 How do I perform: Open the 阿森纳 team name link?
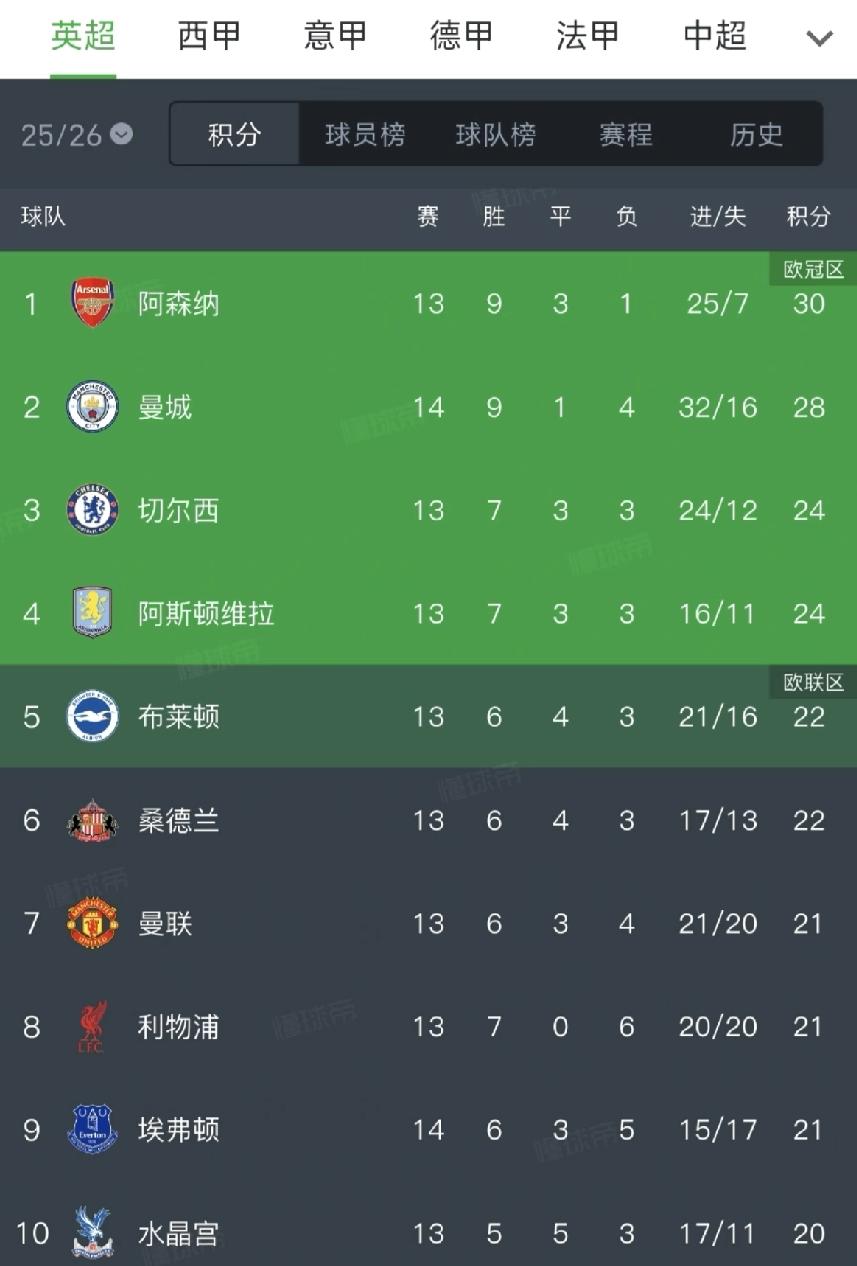pos(178,304)
